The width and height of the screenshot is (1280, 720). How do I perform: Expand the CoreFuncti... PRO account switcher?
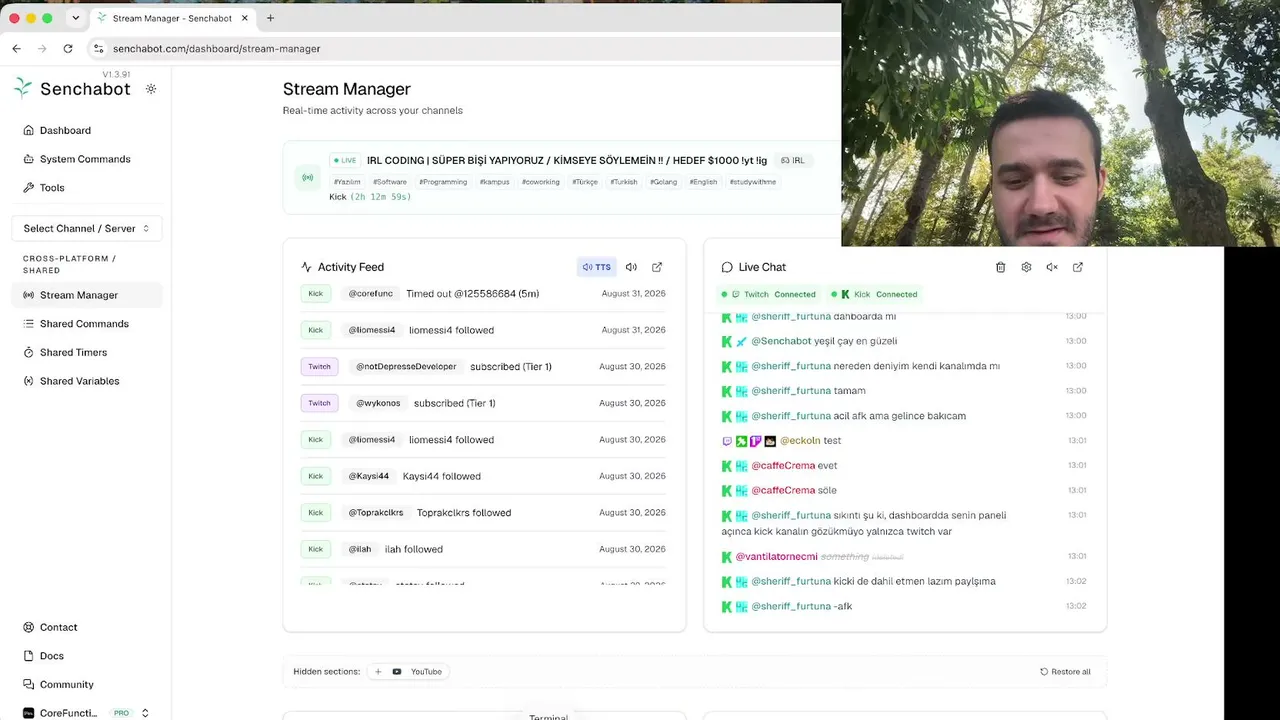[x=87, y=713]
